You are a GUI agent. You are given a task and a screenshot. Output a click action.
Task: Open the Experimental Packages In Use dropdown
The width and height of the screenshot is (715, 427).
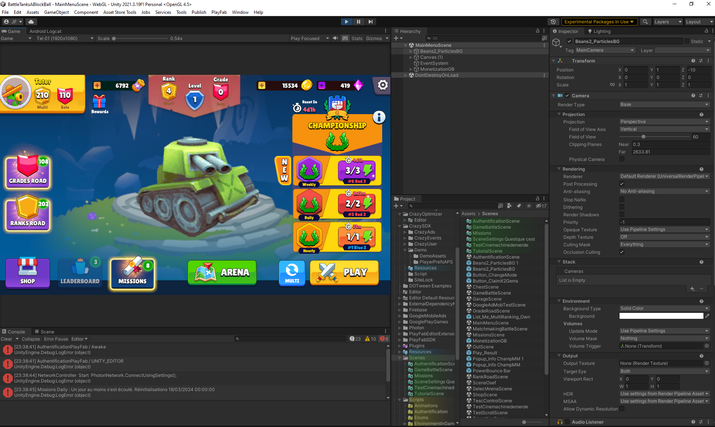point(599,21)
